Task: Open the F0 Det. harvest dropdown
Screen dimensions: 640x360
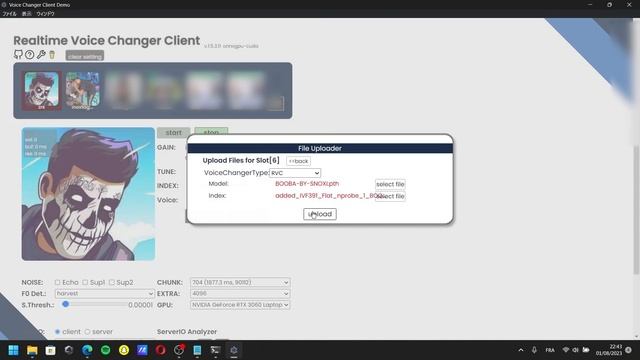Action: point(105,293)
